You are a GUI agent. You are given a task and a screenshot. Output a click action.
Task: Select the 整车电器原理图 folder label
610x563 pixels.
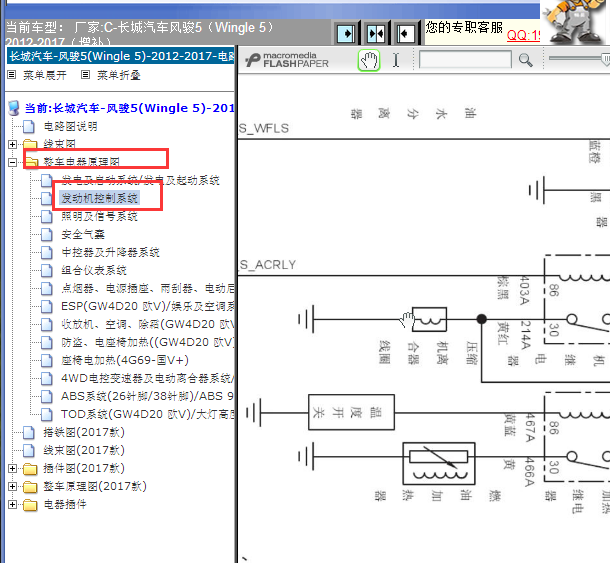coord(81,162)
